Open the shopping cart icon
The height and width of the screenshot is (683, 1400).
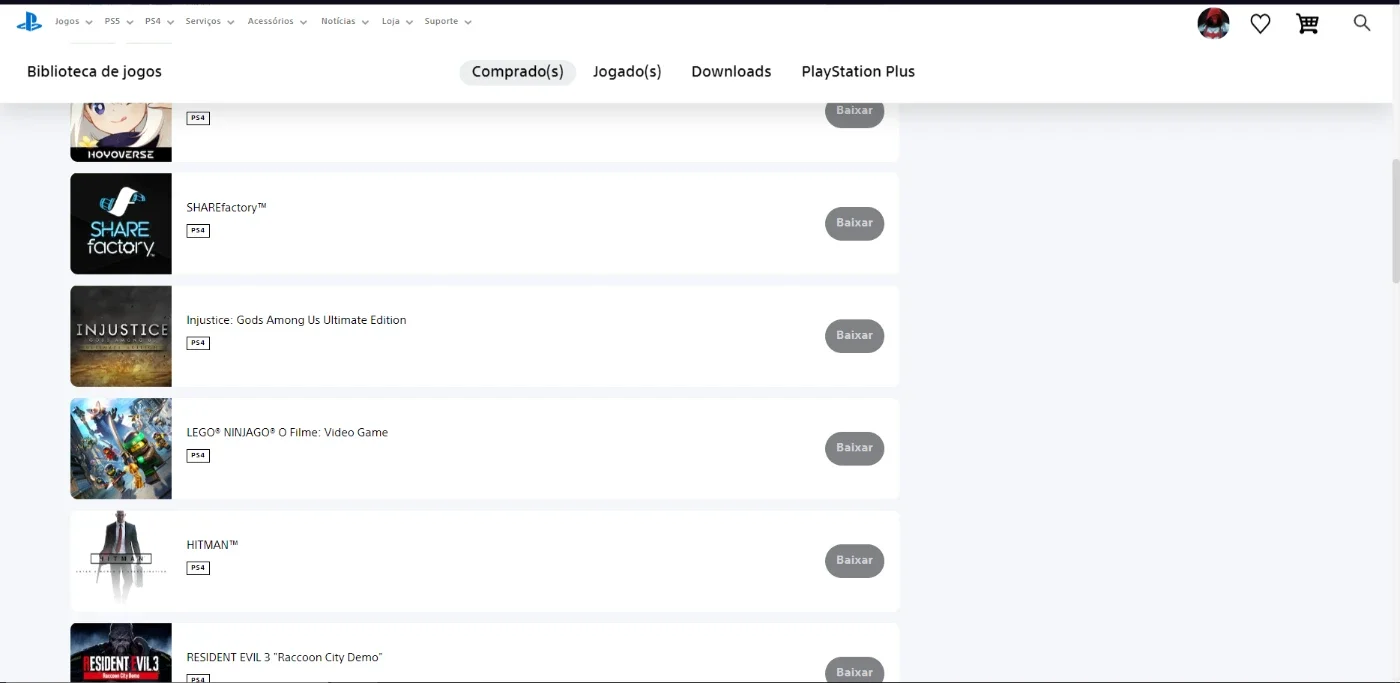point(1307,23)
